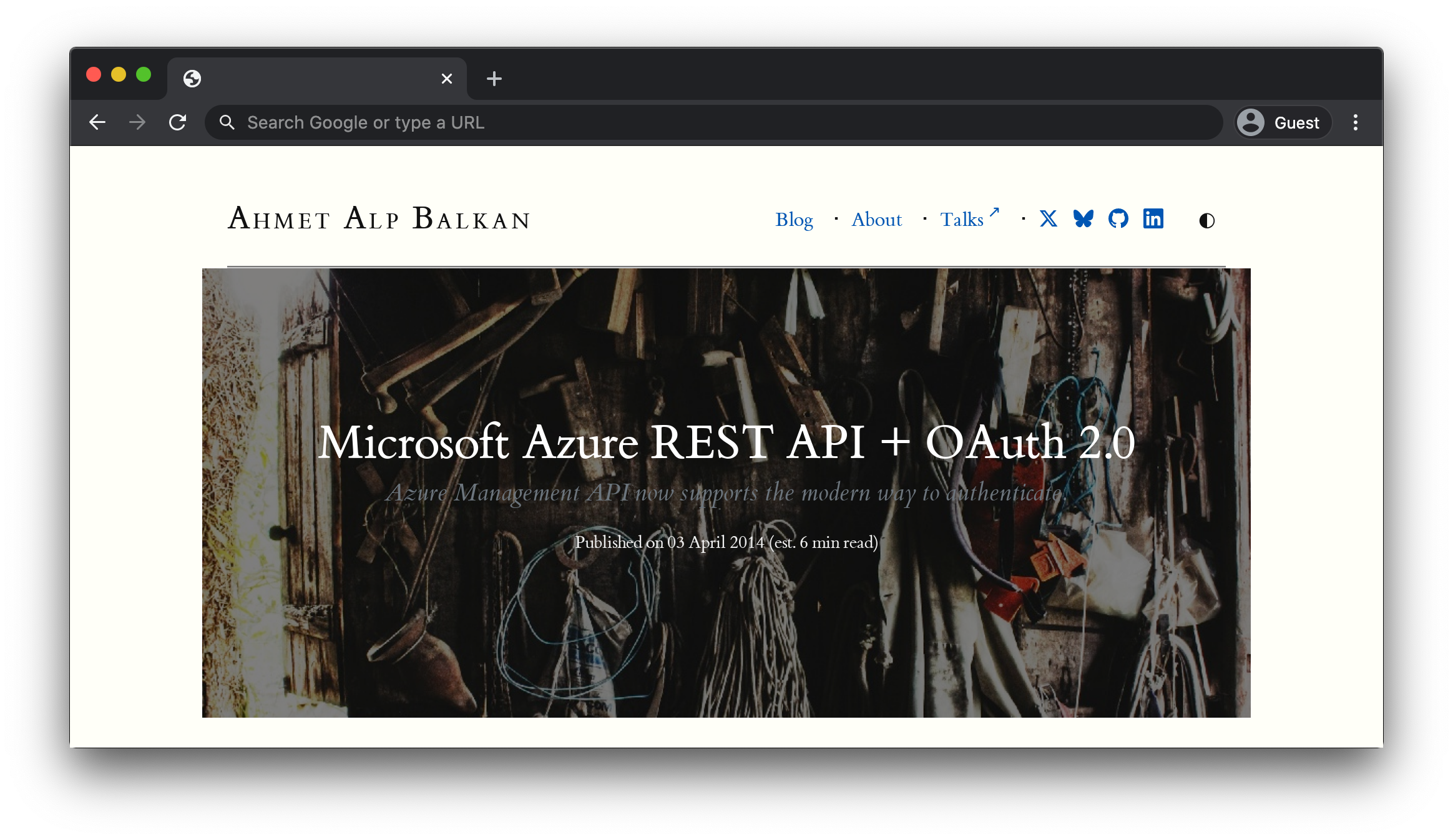Toggle dark/light theme contrast icon
Image resolution: width=1453 pixels, height=840 pixels.
click(x=1206, y=220)
